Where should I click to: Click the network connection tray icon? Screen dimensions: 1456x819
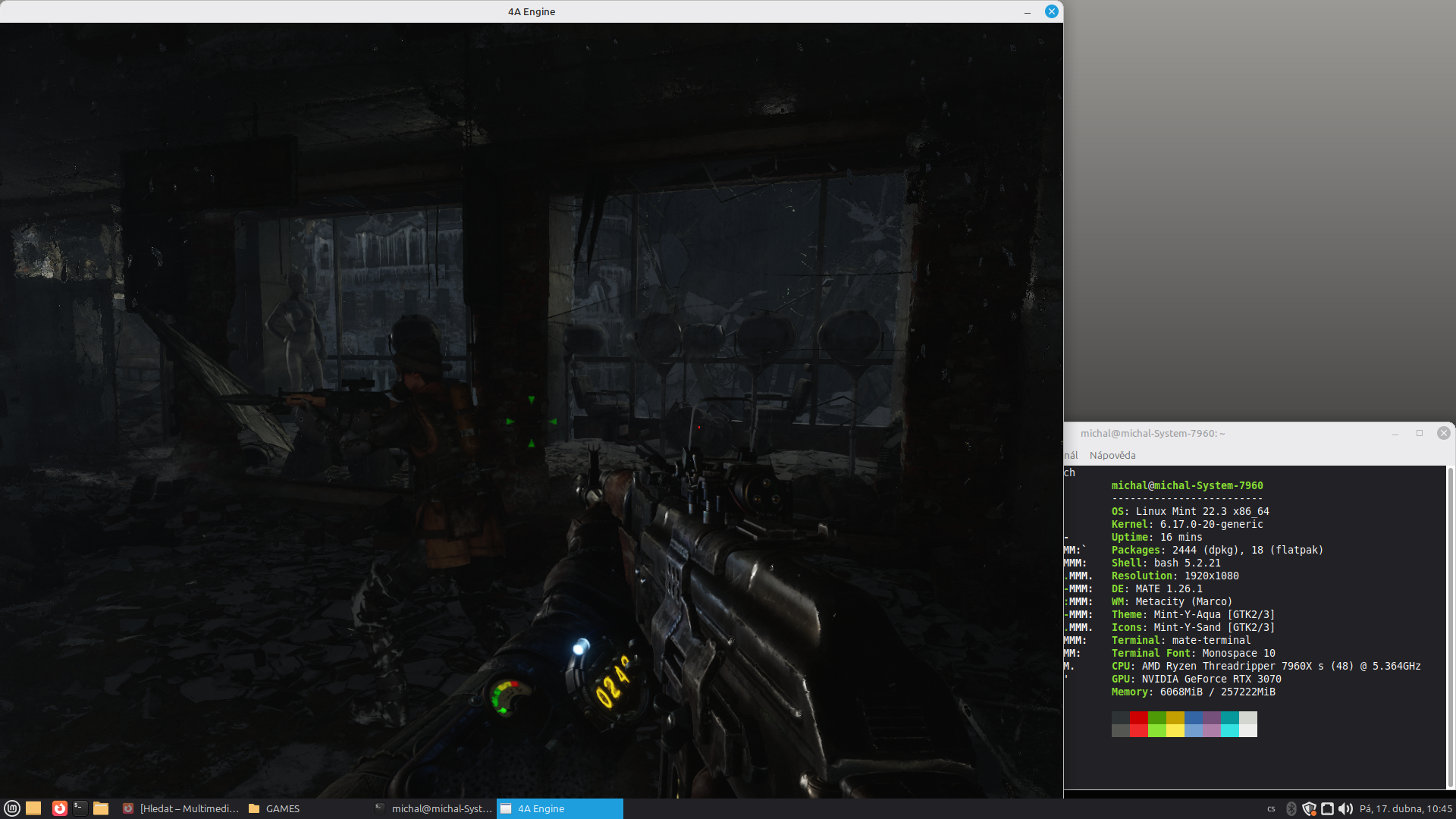point(1327,808)
